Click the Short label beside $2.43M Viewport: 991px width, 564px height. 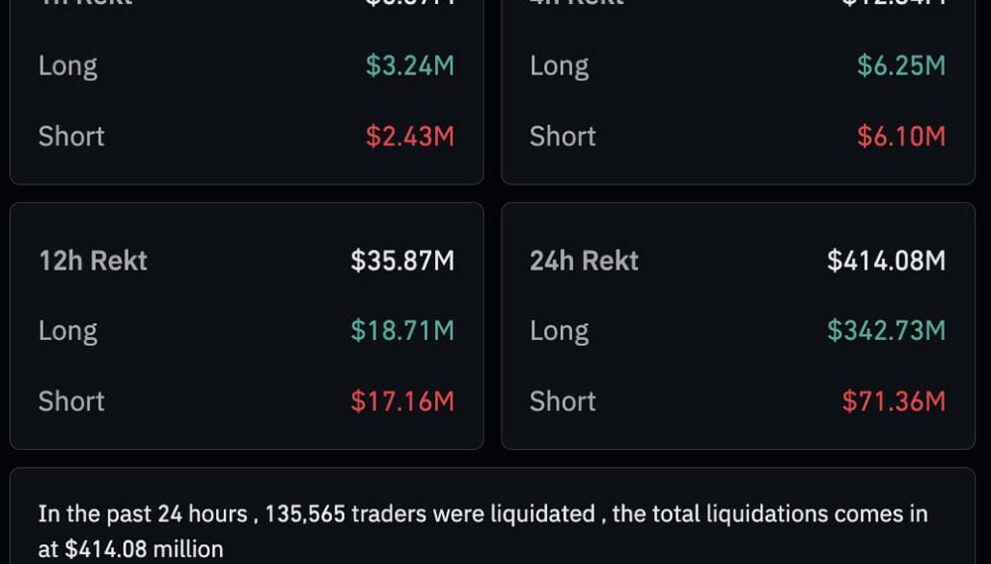click(71, 136)
